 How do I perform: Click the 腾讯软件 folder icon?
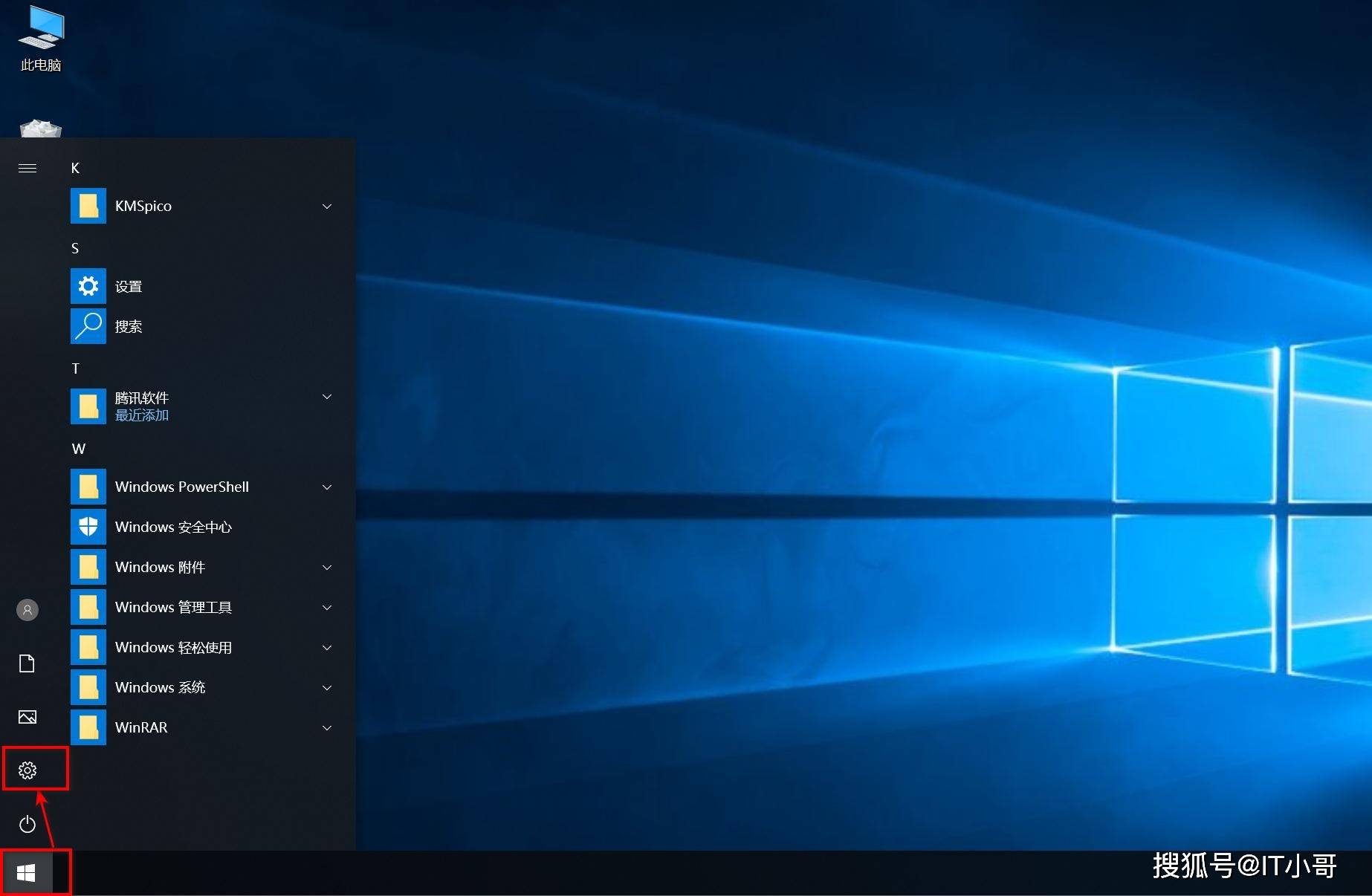coord(88,406)
